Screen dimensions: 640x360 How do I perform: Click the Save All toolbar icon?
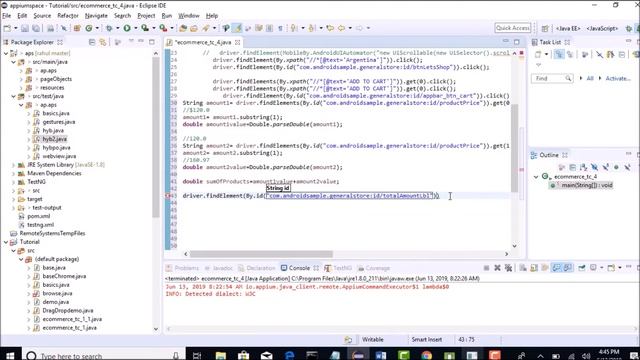[x=36, y=28]
